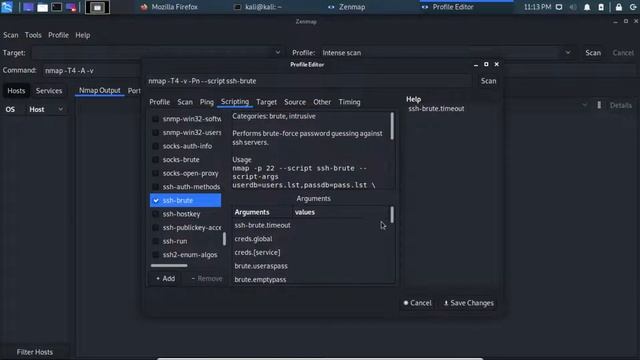
Task: Tick the ssh2-enum-algos script checkbox
Action: pyautogui.click(x=156, y=255)
